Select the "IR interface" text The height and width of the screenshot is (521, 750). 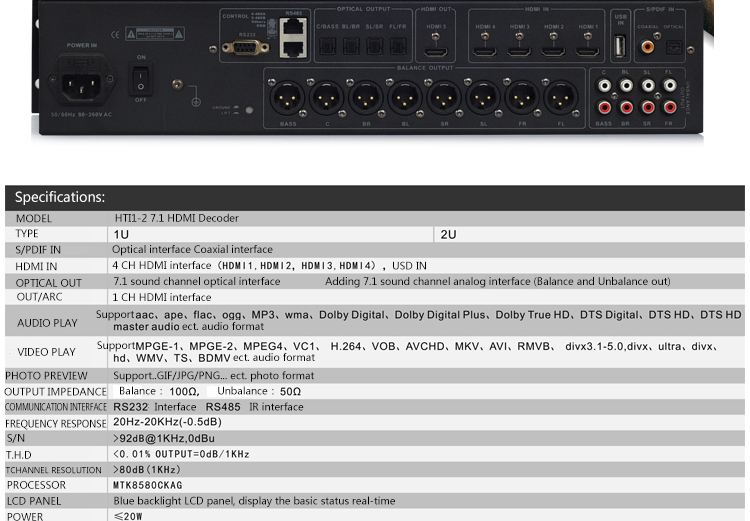[276, 407]
